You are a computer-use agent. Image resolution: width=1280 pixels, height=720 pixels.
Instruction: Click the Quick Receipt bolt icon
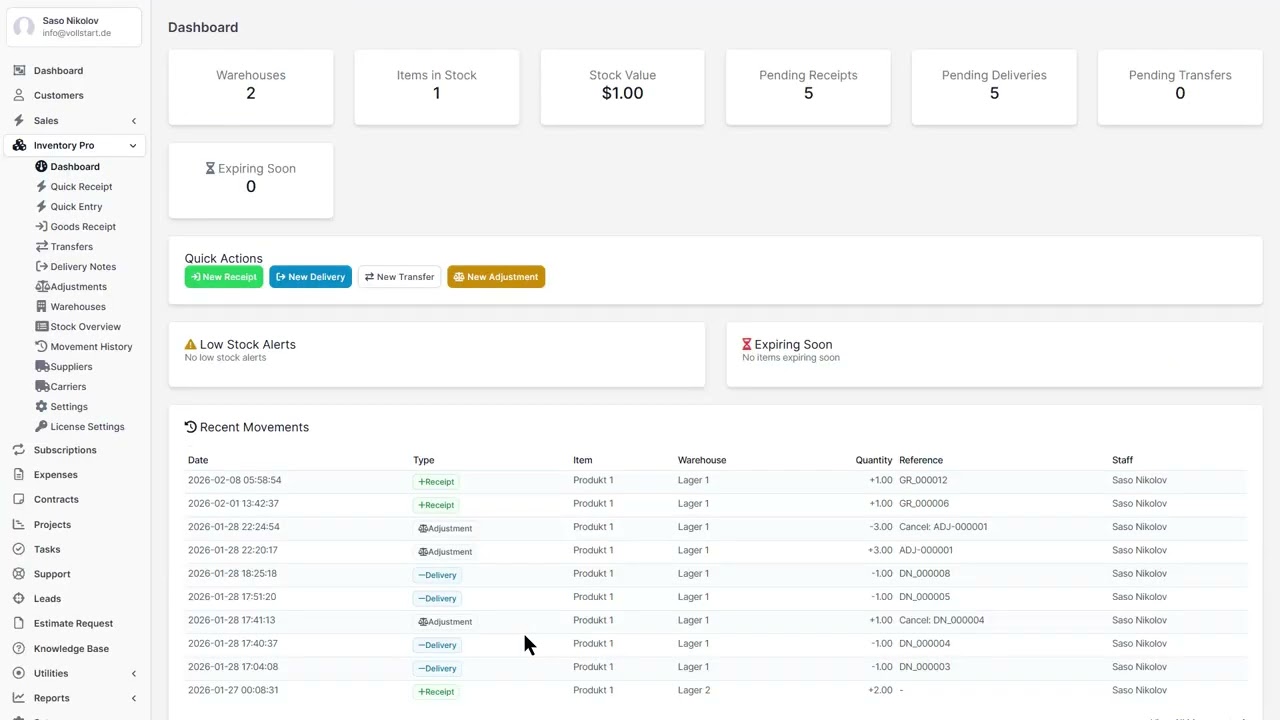pos(41,187)
